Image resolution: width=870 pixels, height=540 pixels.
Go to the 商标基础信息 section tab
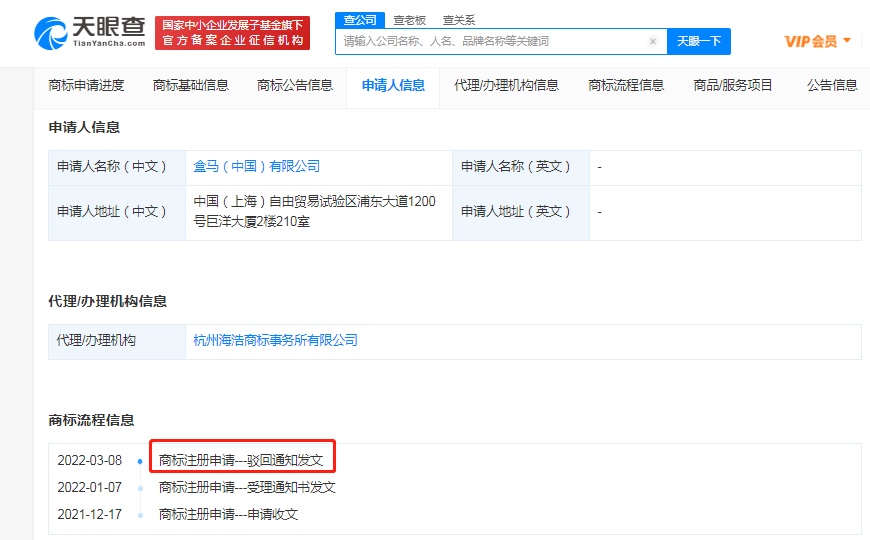click(190, 85)
